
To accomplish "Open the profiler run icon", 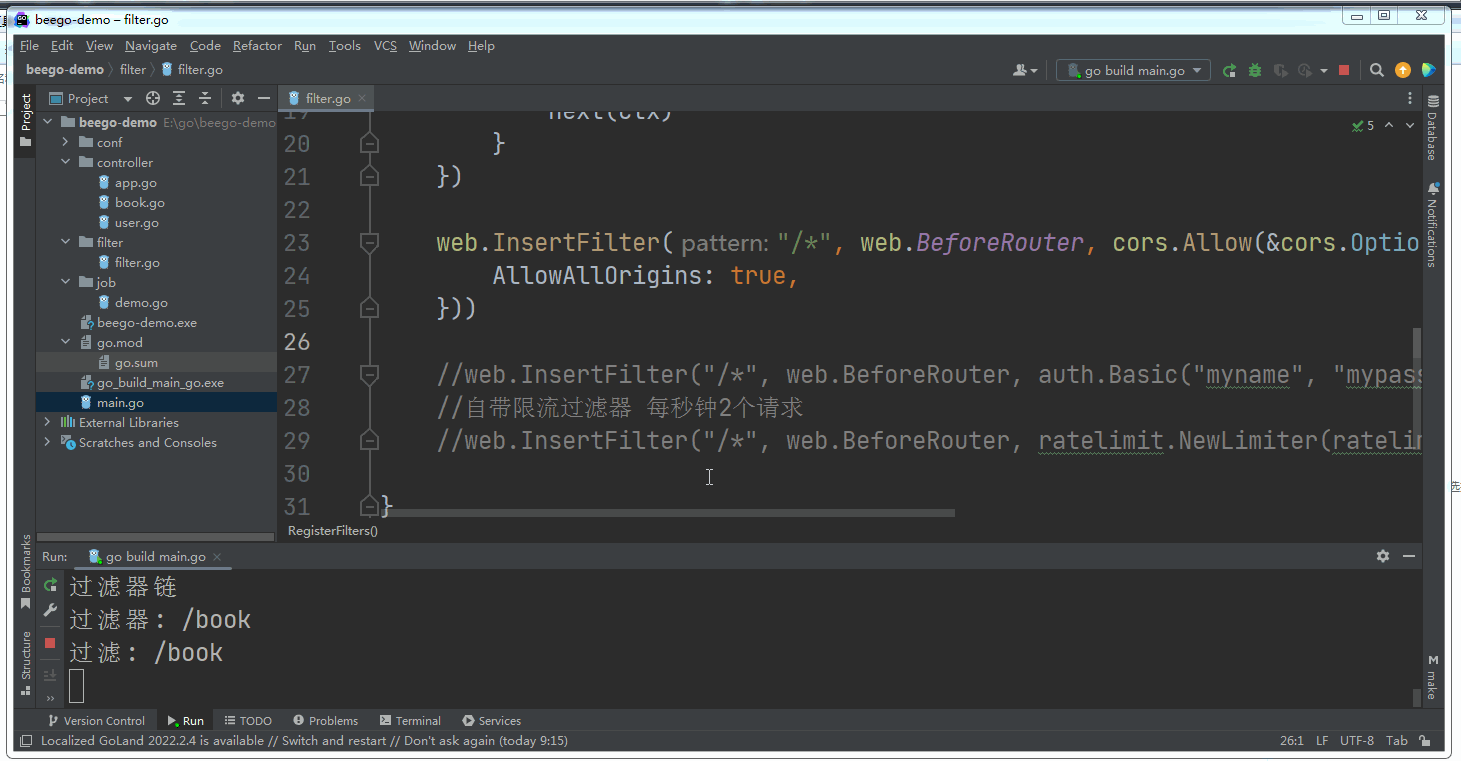I will [1304, 70].
